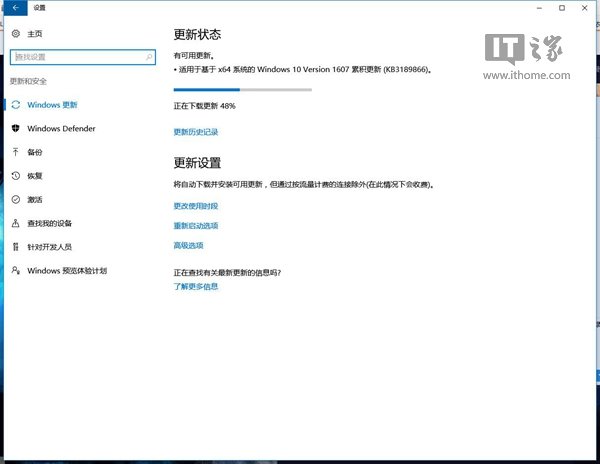The width and height of the screenshot is (600, 464).
Task: Maximize the Settings window
Action: click(x=562, y=8)
